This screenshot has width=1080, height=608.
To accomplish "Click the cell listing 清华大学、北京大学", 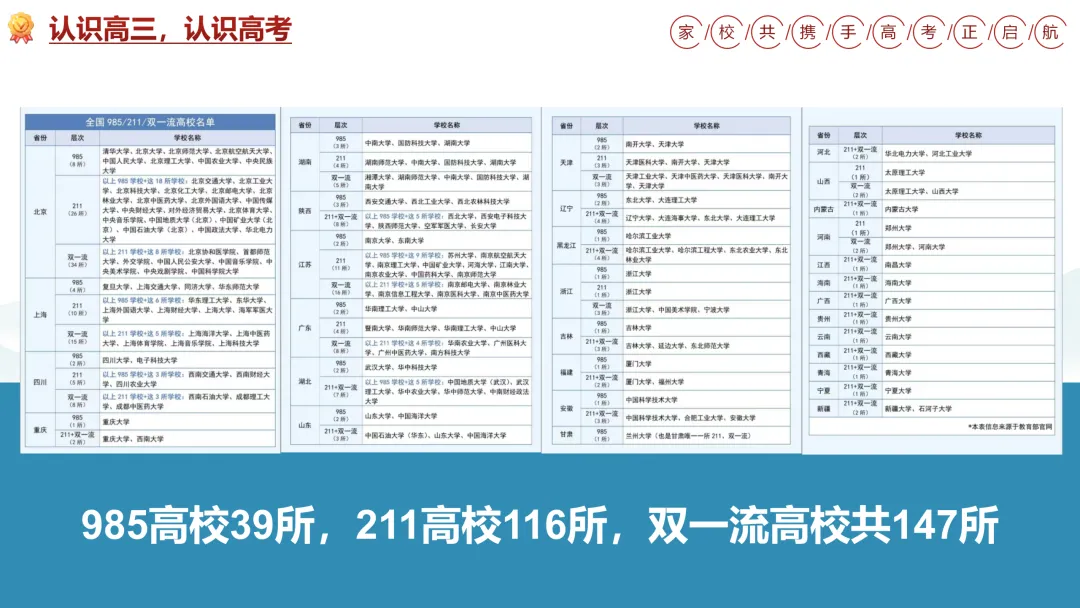I will pyautogui.click(x=187, y=160).
